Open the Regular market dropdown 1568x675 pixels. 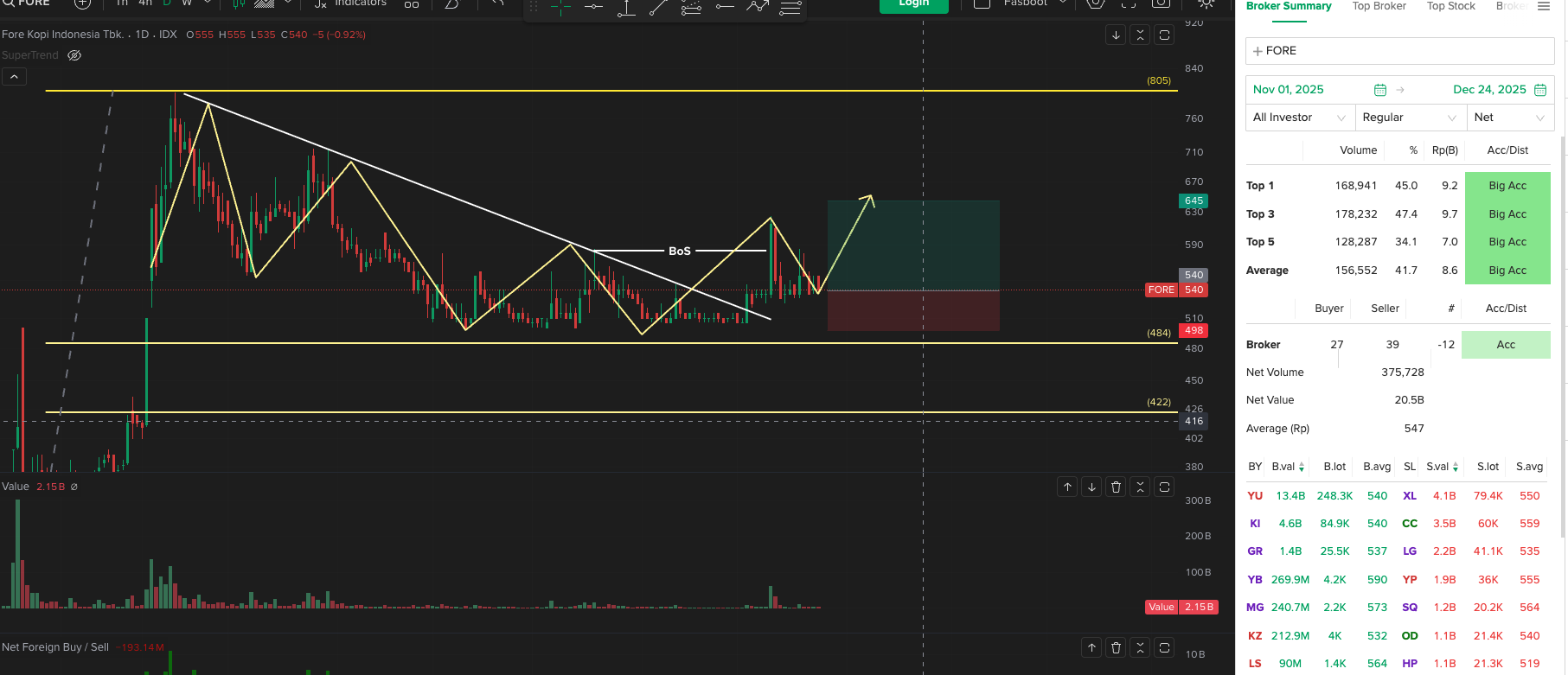pyautogui.click(x=1411, y=118)
